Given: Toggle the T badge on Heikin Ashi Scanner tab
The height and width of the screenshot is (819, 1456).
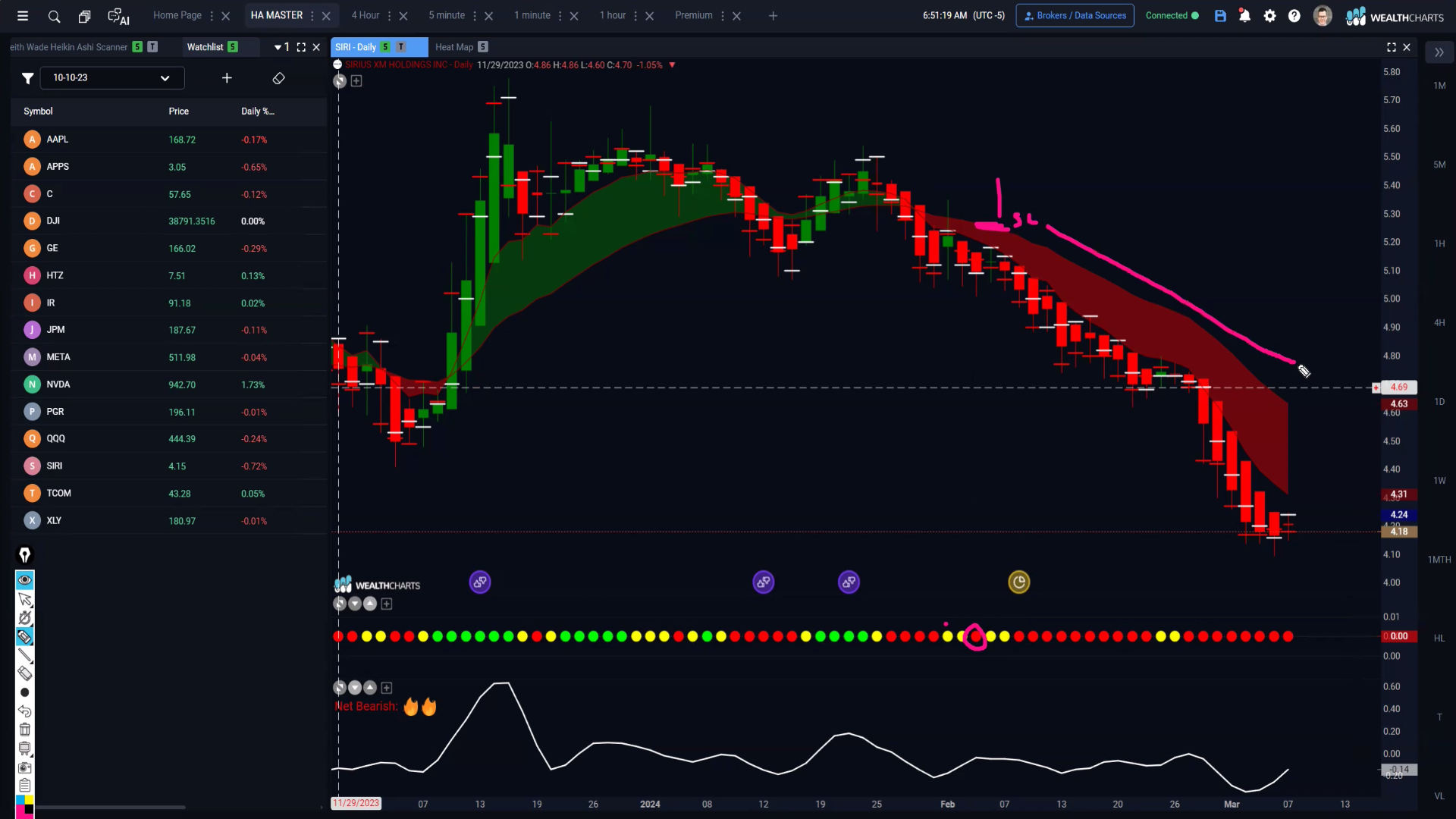Looking at the screenshot, I should point(152,47).
